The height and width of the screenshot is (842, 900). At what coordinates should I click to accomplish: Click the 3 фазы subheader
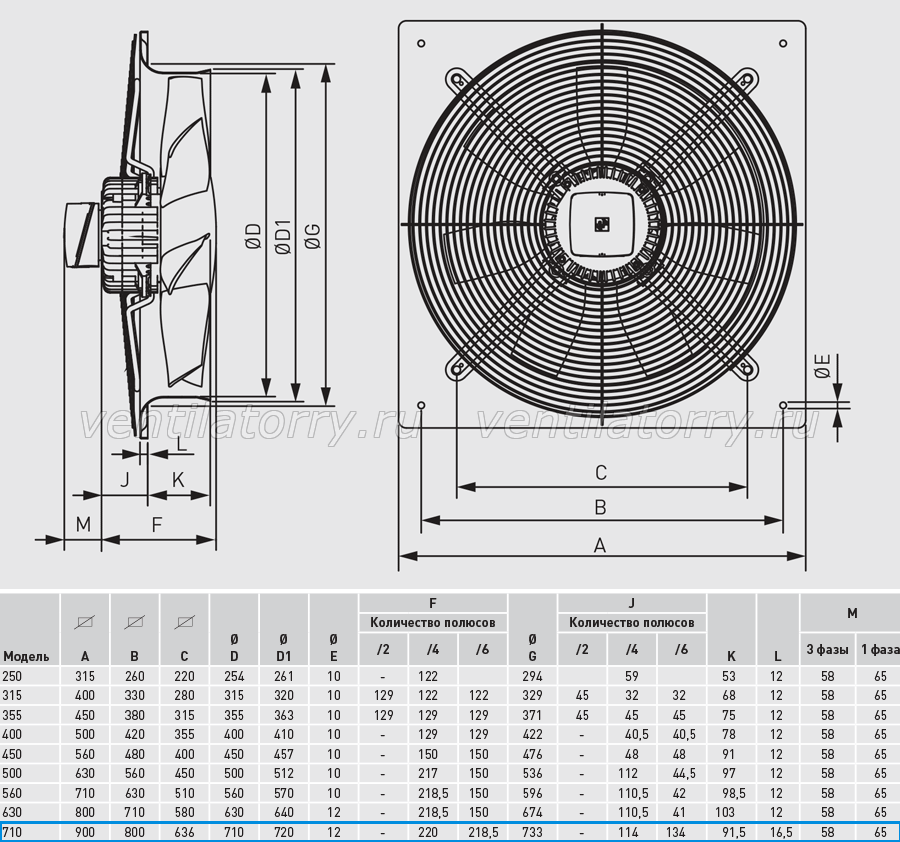[827, 650]
